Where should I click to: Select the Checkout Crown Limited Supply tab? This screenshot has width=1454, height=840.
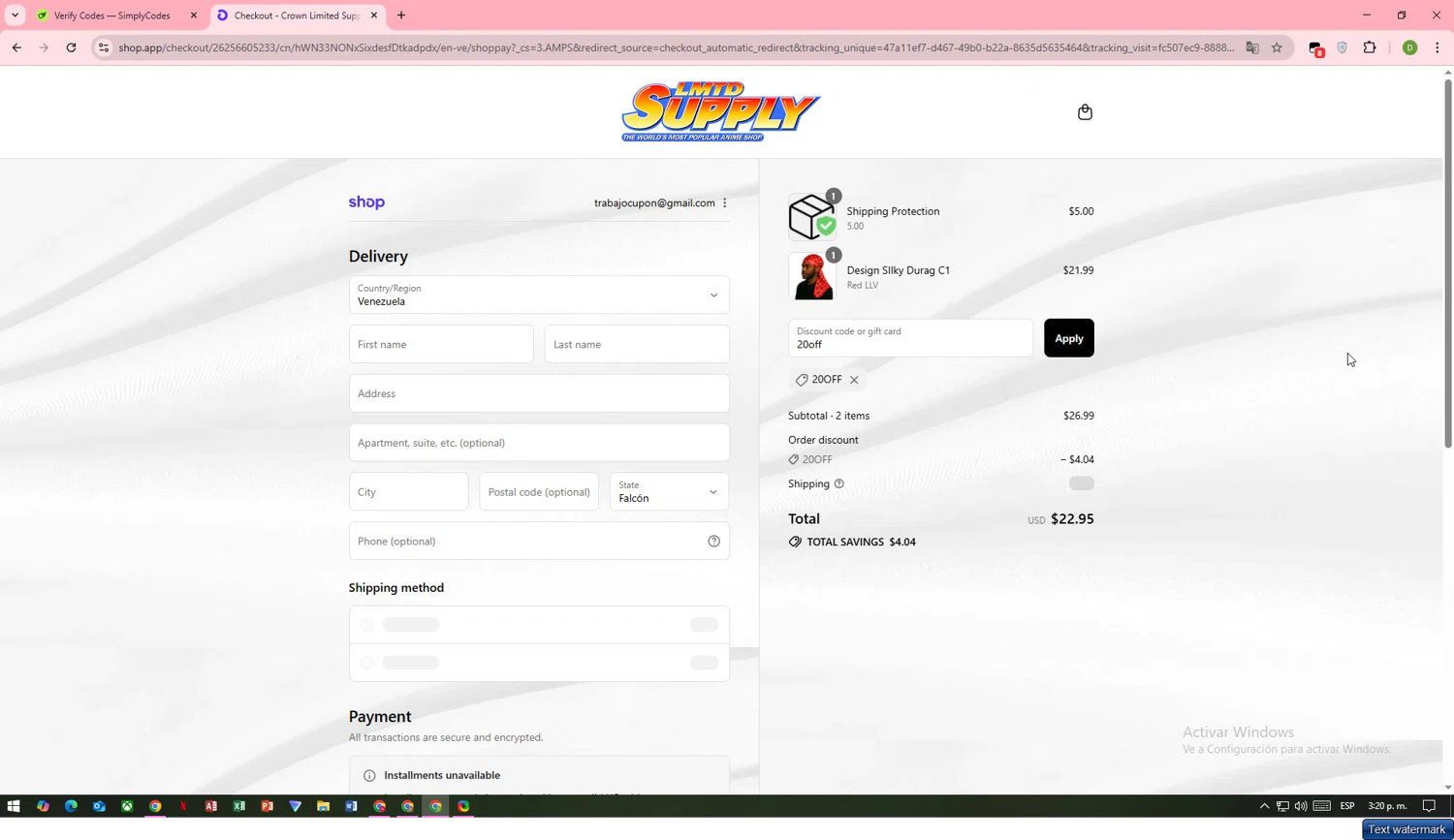click(x=296, y=16)
